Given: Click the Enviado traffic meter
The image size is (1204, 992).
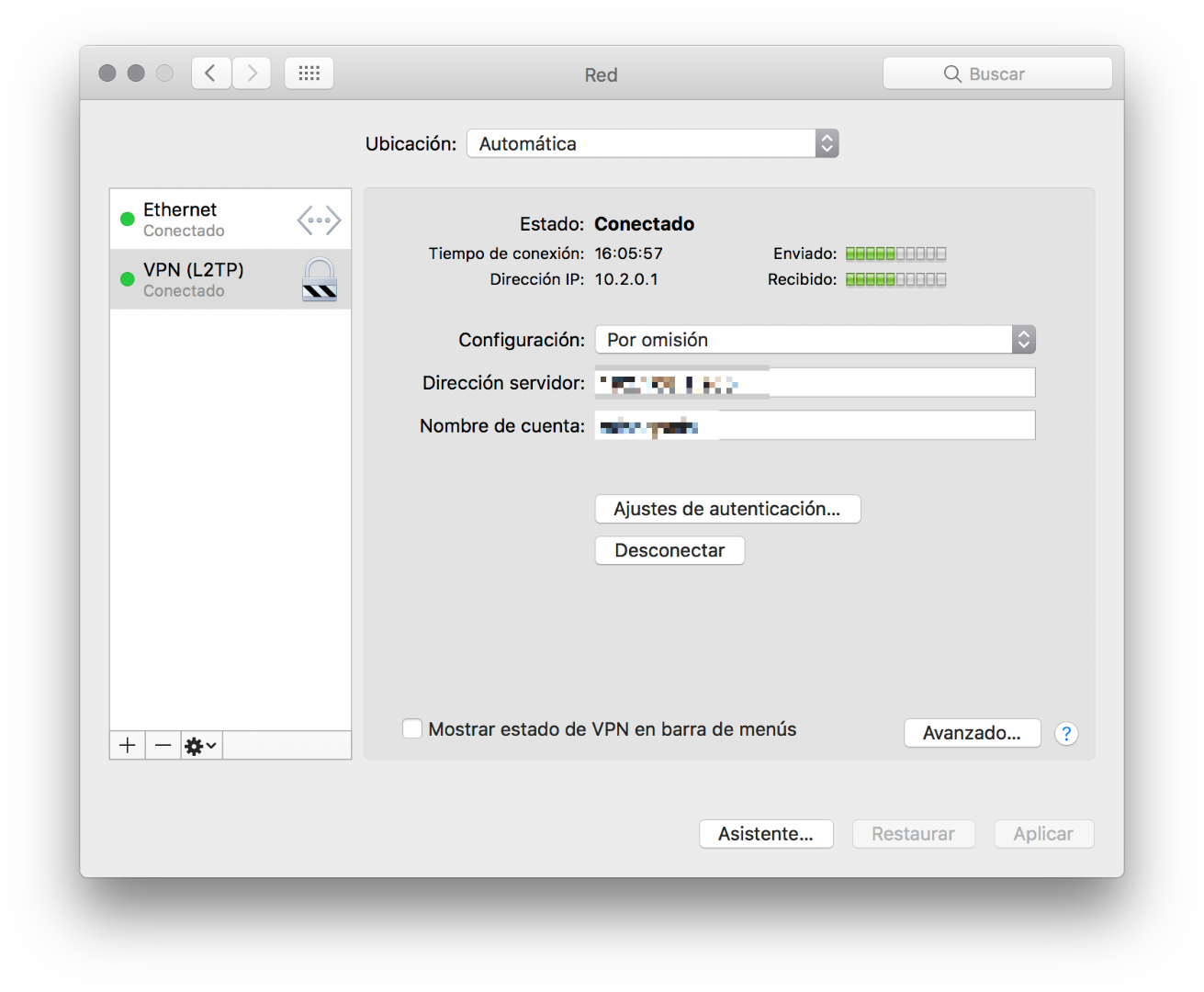Looking at the screenshot, I should tap(895, 254).
